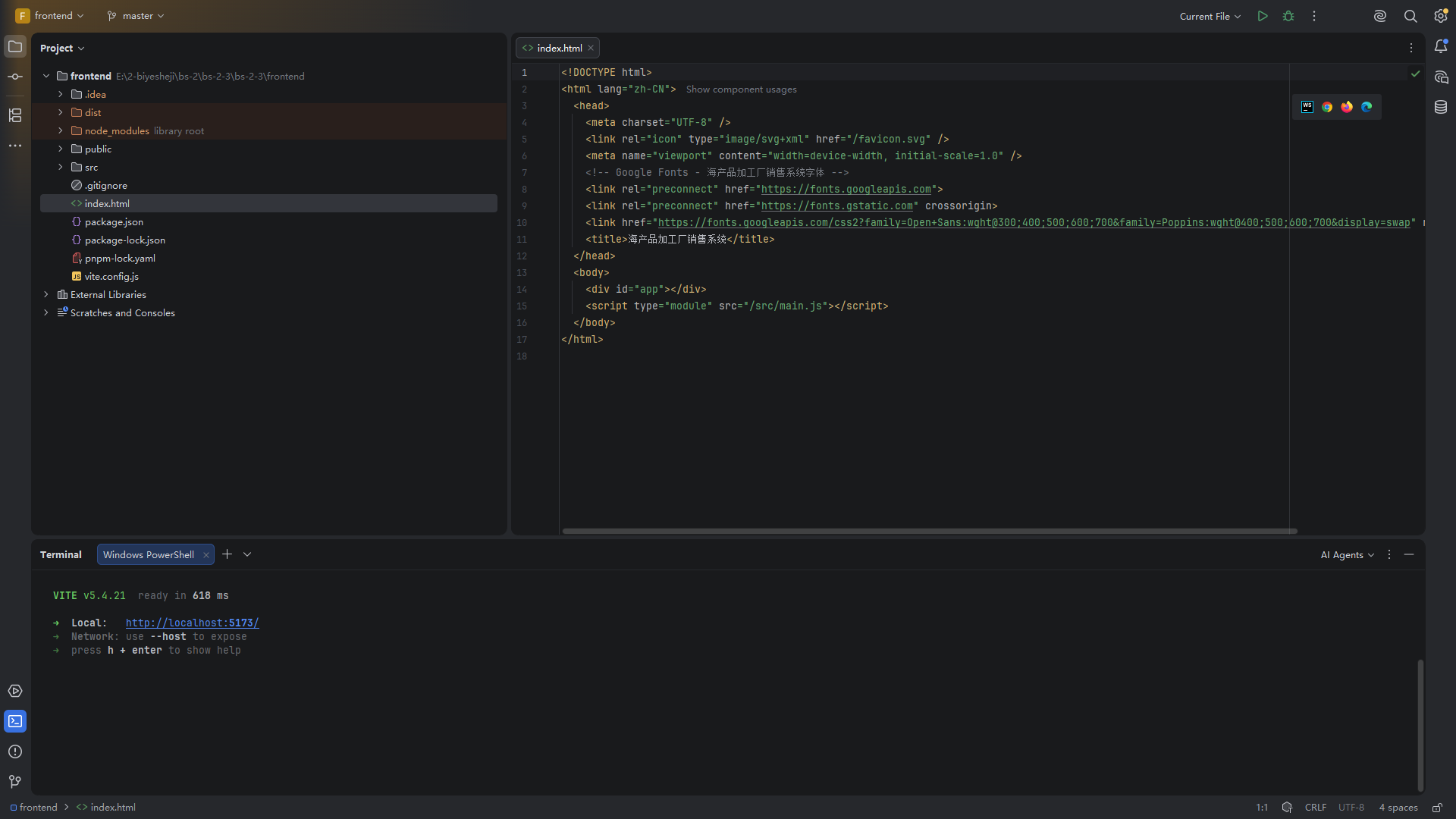The height and width of the screenshot is (819, 1456).
Task: Open the Structure tool window
Action: (x=15, y=115)
